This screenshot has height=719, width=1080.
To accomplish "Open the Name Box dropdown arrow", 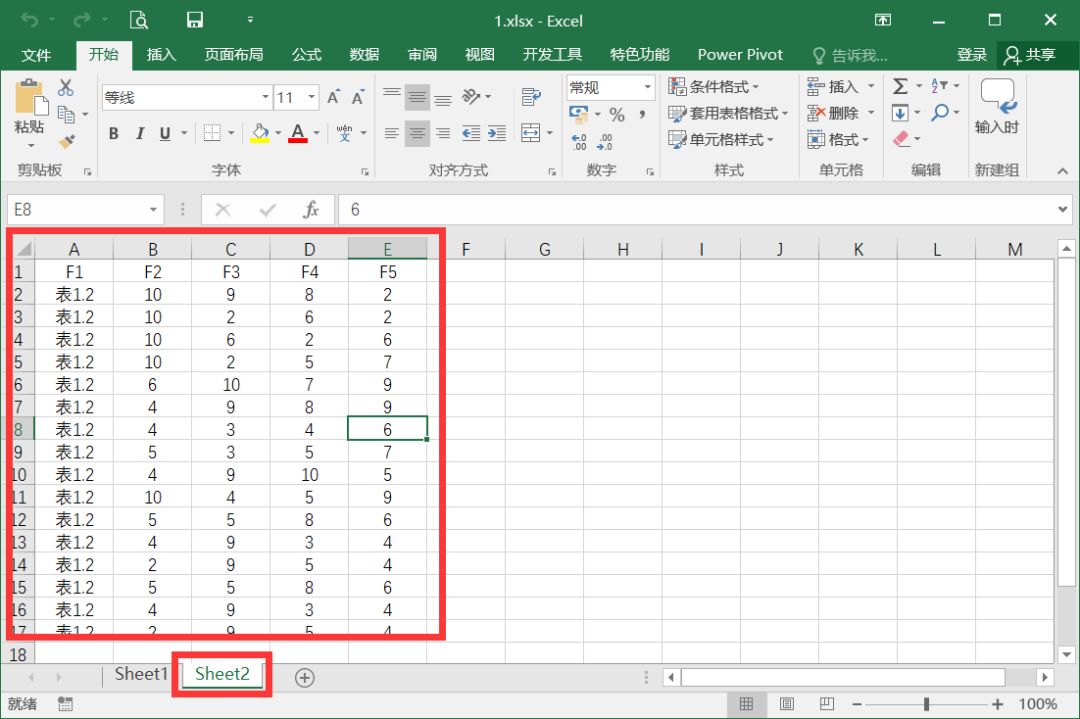I will 153,209.
